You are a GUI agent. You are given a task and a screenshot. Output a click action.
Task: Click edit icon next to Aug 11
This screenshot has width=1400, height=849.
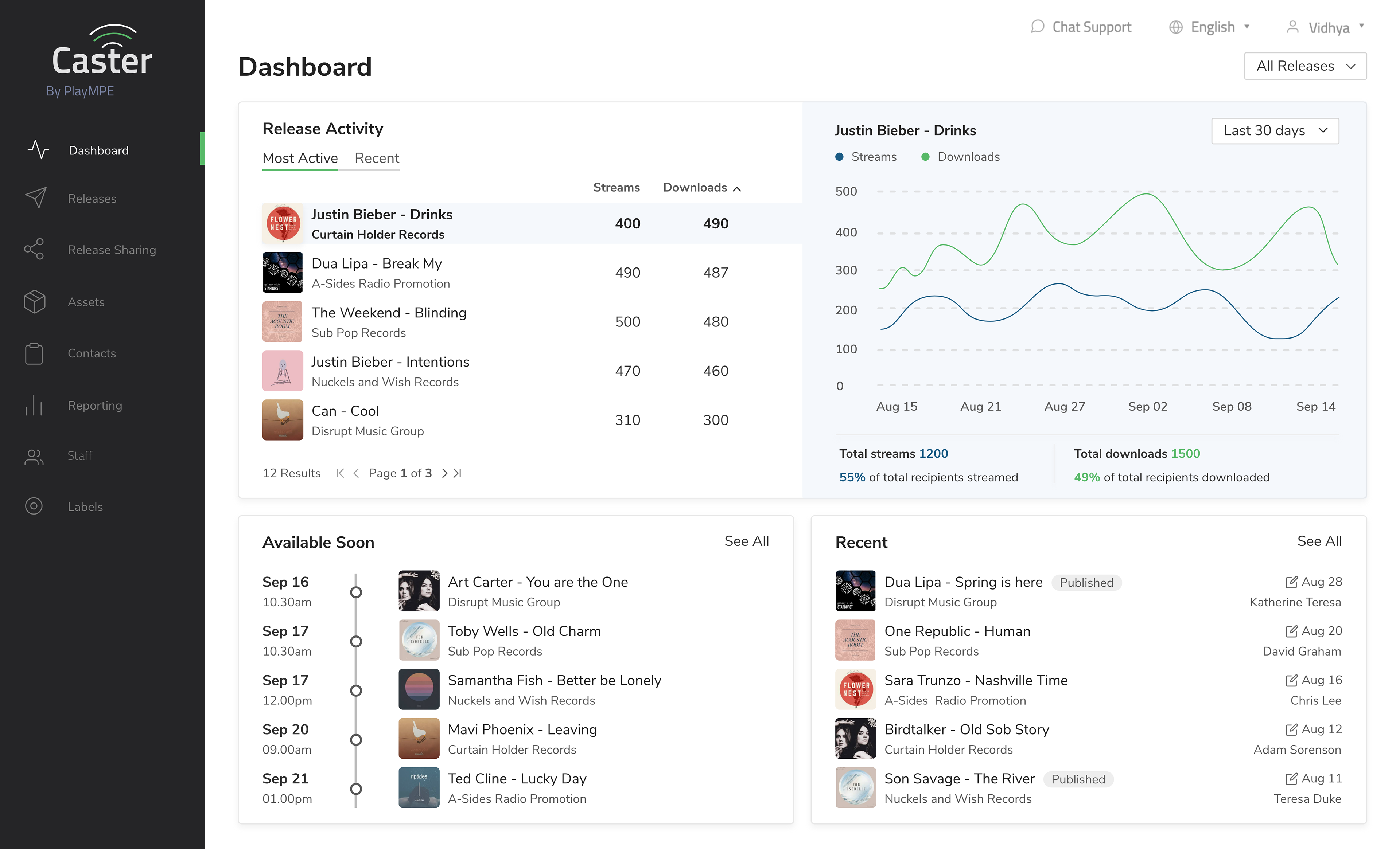coord(1291,779)
